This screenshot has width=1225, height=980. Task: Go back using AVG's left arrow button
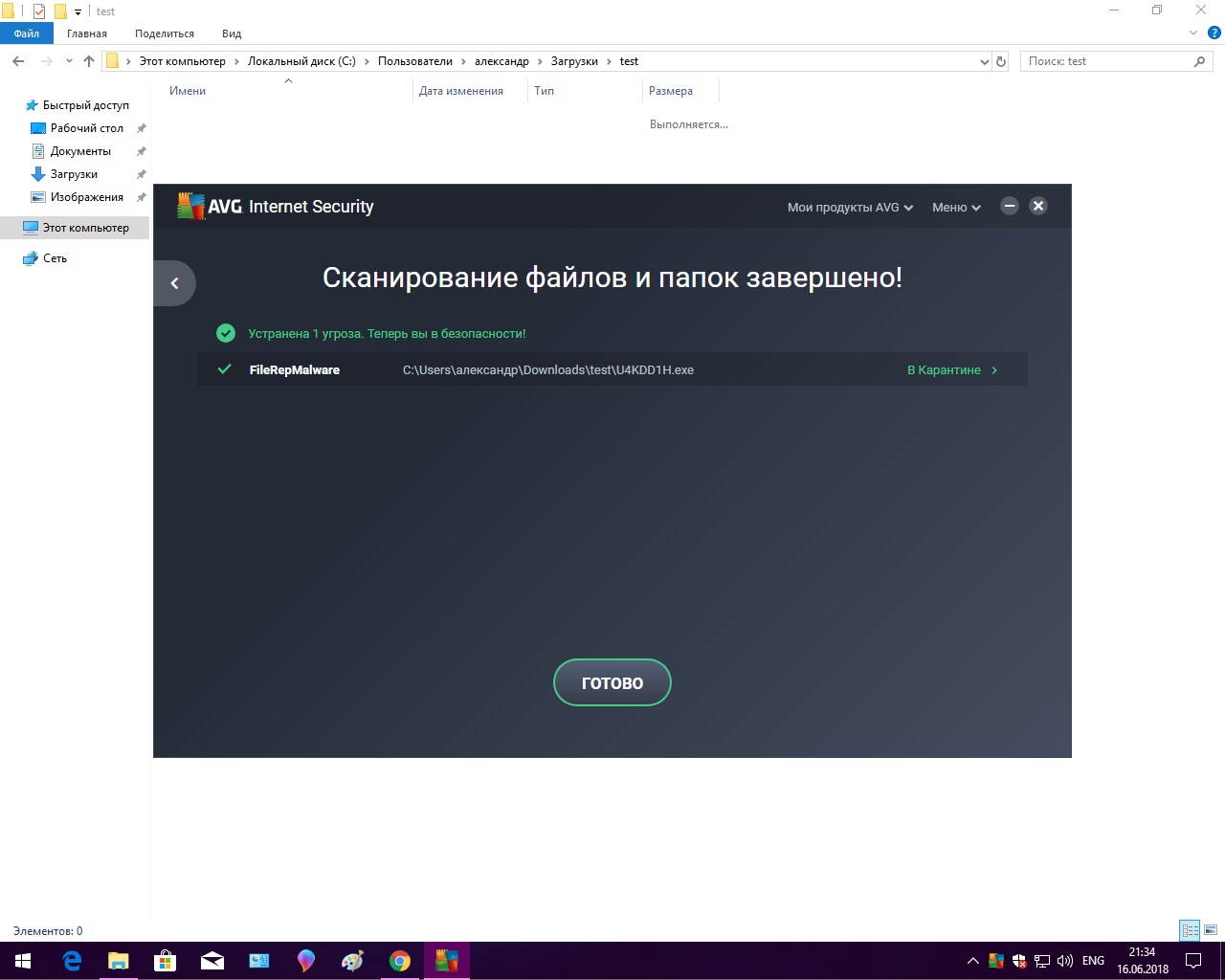174,283
